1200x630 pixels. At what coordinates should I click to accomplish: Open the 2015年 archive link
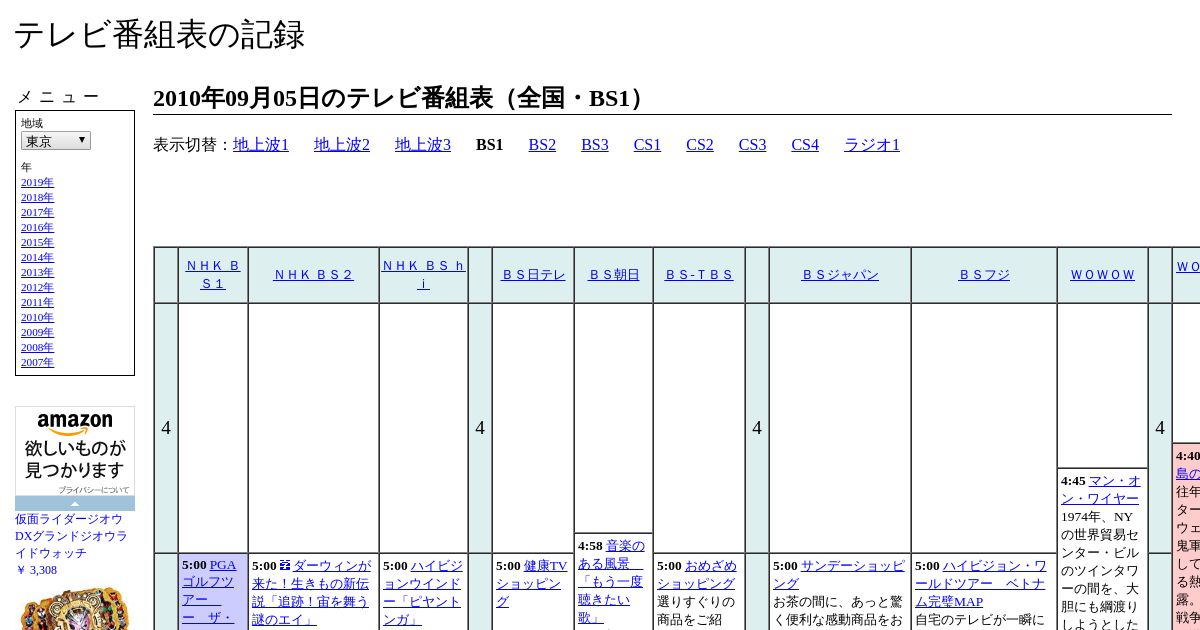point(37,243)
